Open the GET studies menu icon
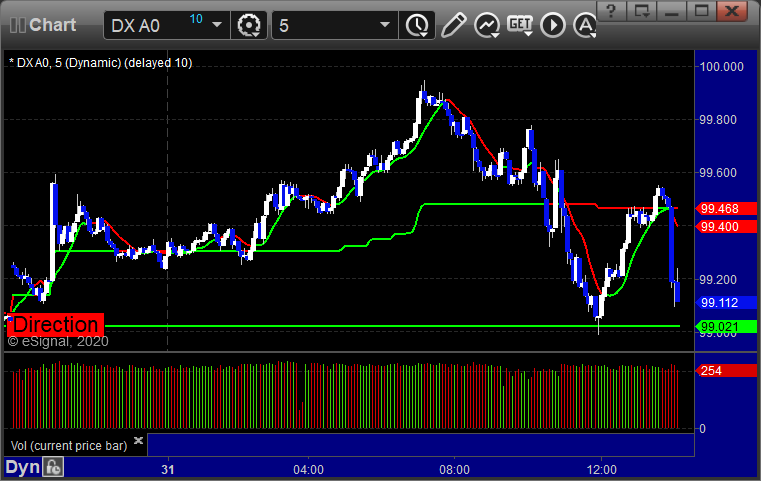 pos(520,25)
